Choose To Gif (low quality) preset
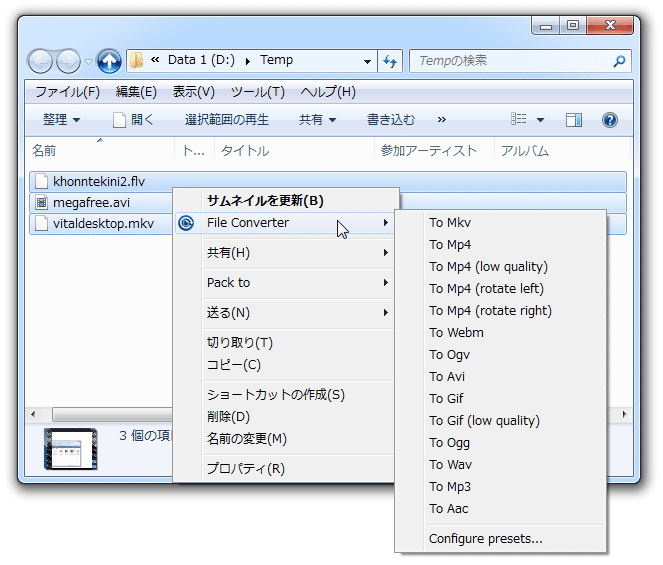The image size is (663, 565). point(500,421)
